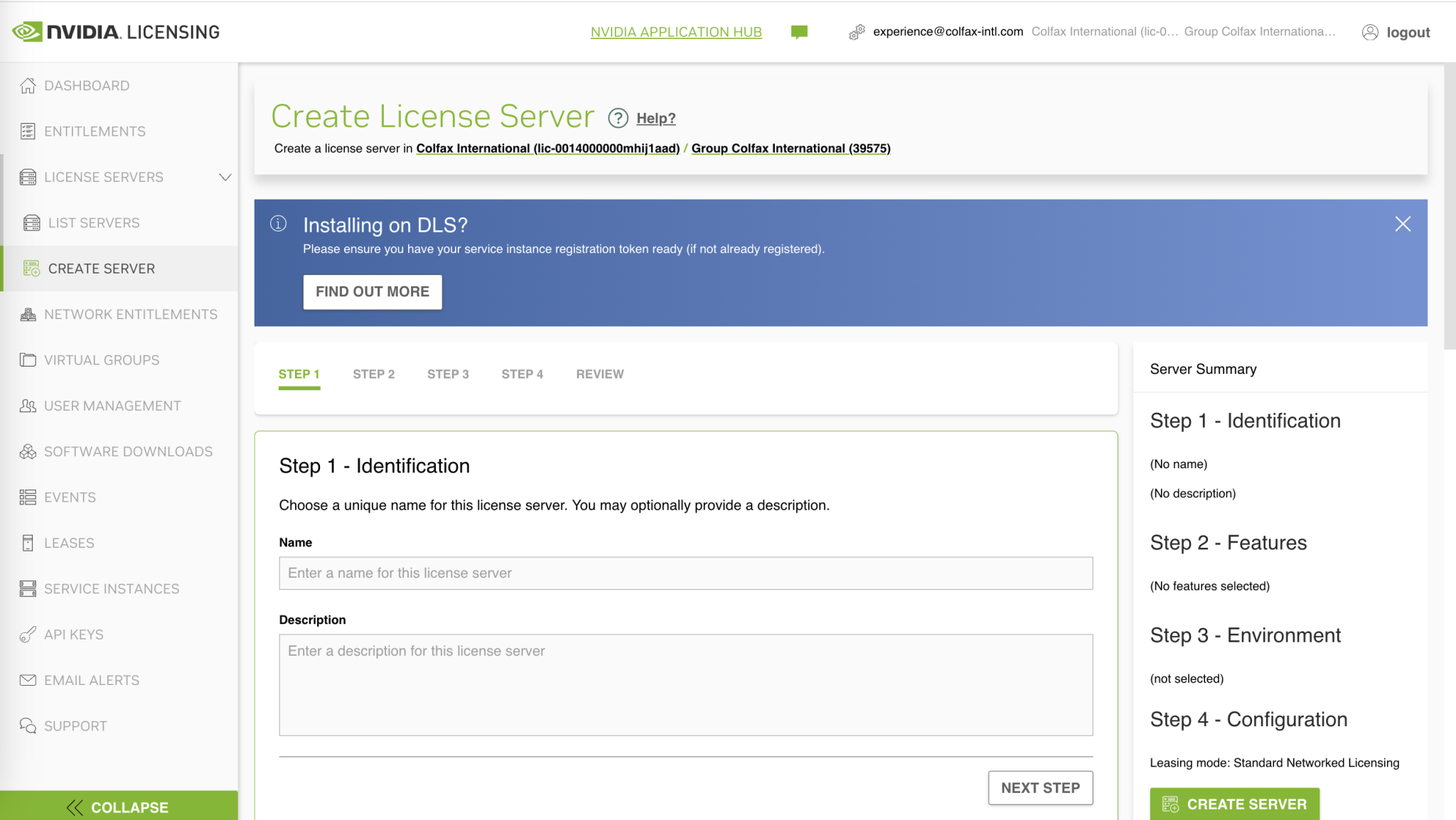Click the Software Downloads cubes icon
This screenshot has height=820, width=1456.
(x=28, y=452)
